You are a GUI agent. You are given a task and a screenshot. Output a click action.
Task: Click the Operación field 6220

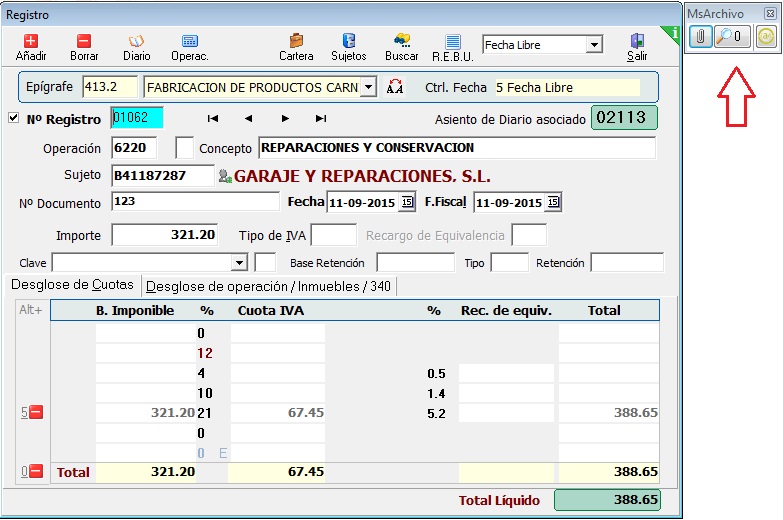[x=134, y=148]
